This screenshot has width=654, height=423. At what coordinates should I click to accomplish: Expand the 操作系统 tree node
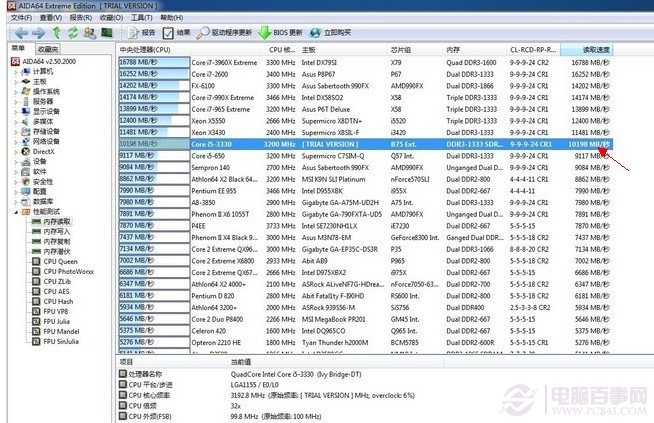(x=16, y=92)
